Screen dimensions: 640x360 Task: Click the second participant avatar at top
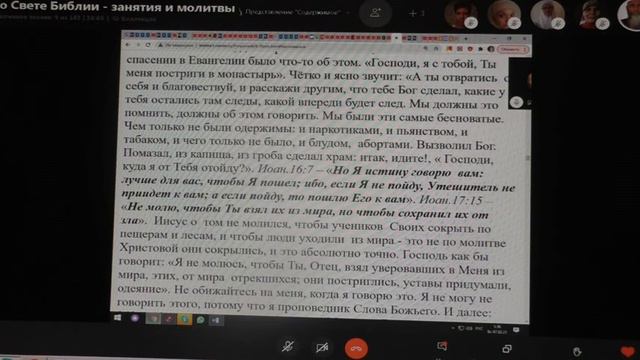504,15
